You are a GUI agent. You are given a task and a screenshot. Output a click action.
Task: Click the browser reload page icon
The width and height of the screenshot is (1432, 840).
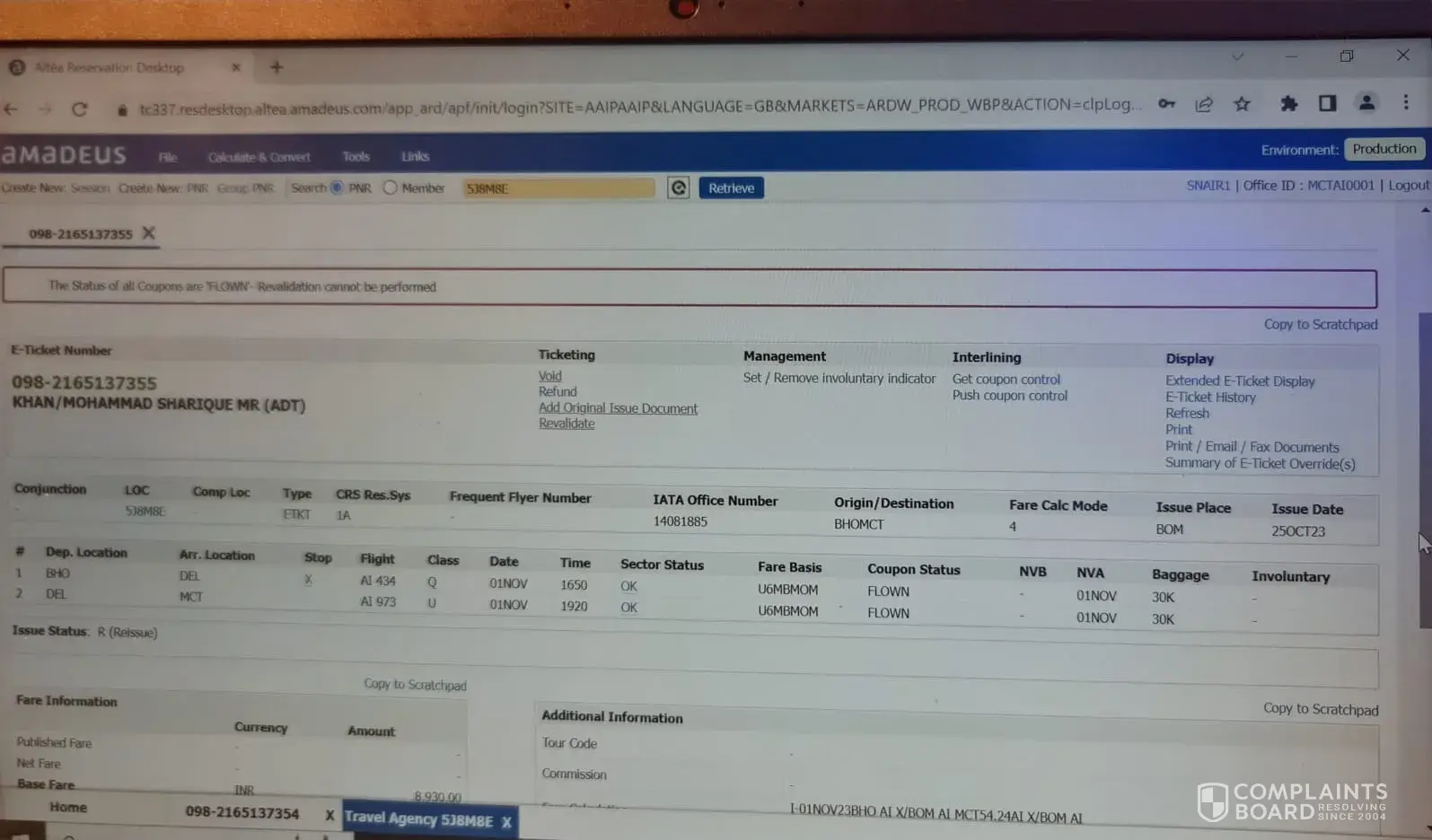pyautogui.click(x=79, y=109)
